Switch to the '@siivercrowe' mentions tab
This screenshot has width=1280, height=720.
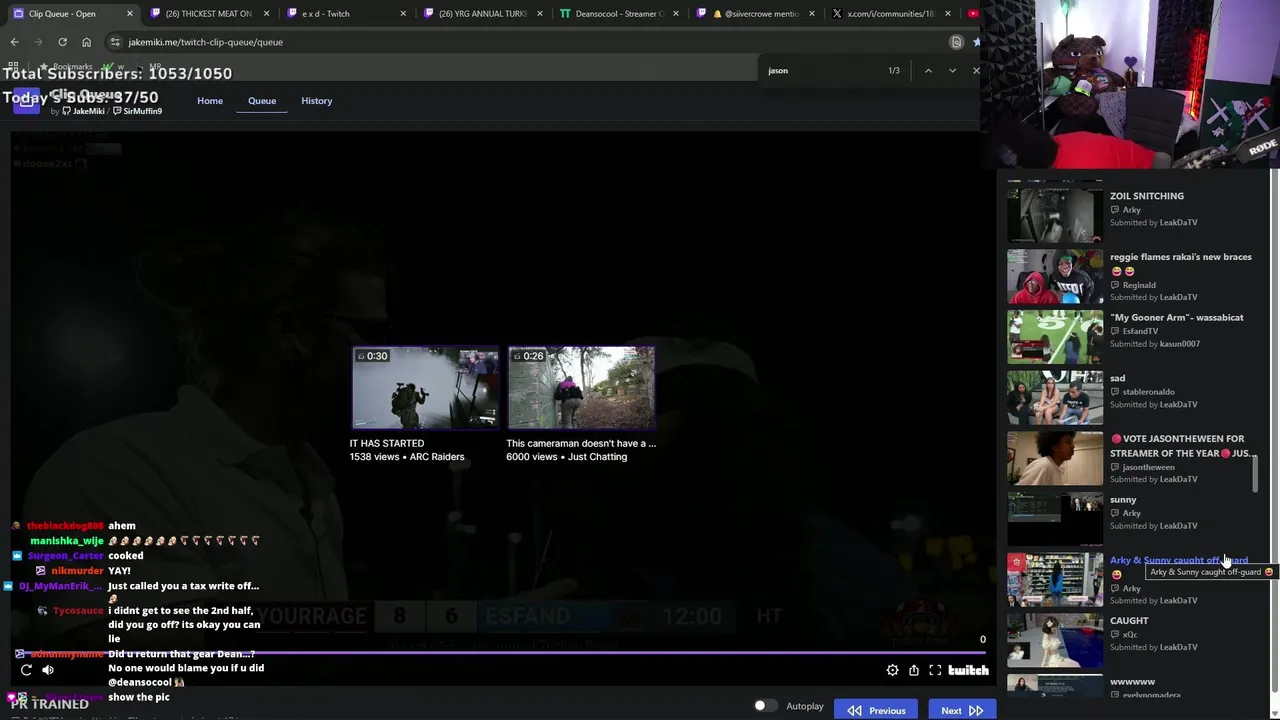pyautogui.click(x=756, y=13)
